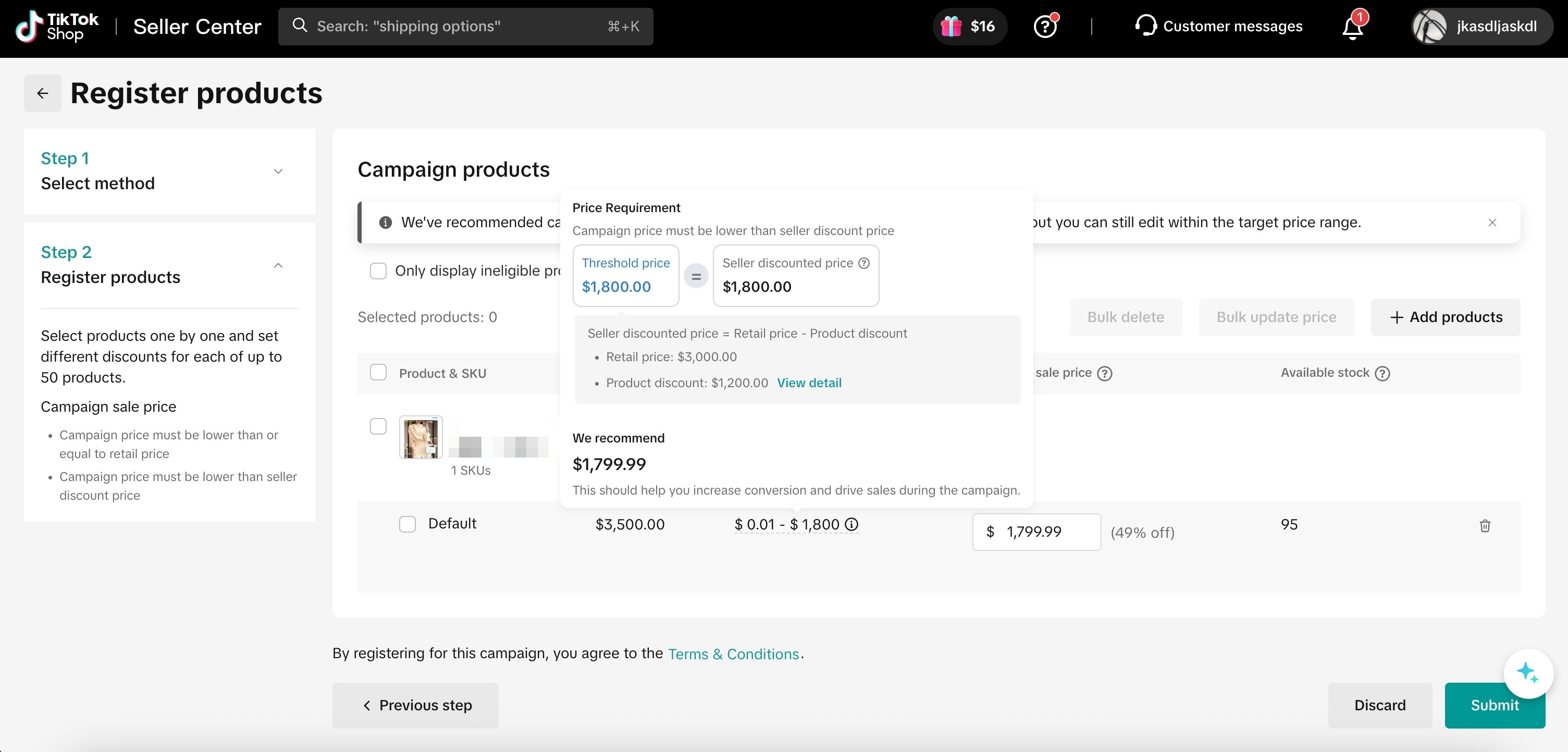Dismiss the recommendation banner
This screenshot has width=1568, height=752.
1492,222
